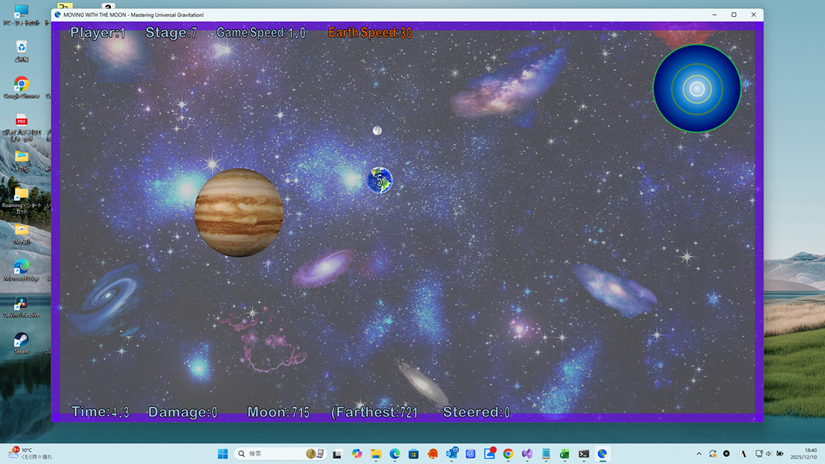Image resolution: width=825 pixels, height=464 pixels.
Task: Click the orange Earth Speed:30 readout
Action: (370, 33)
